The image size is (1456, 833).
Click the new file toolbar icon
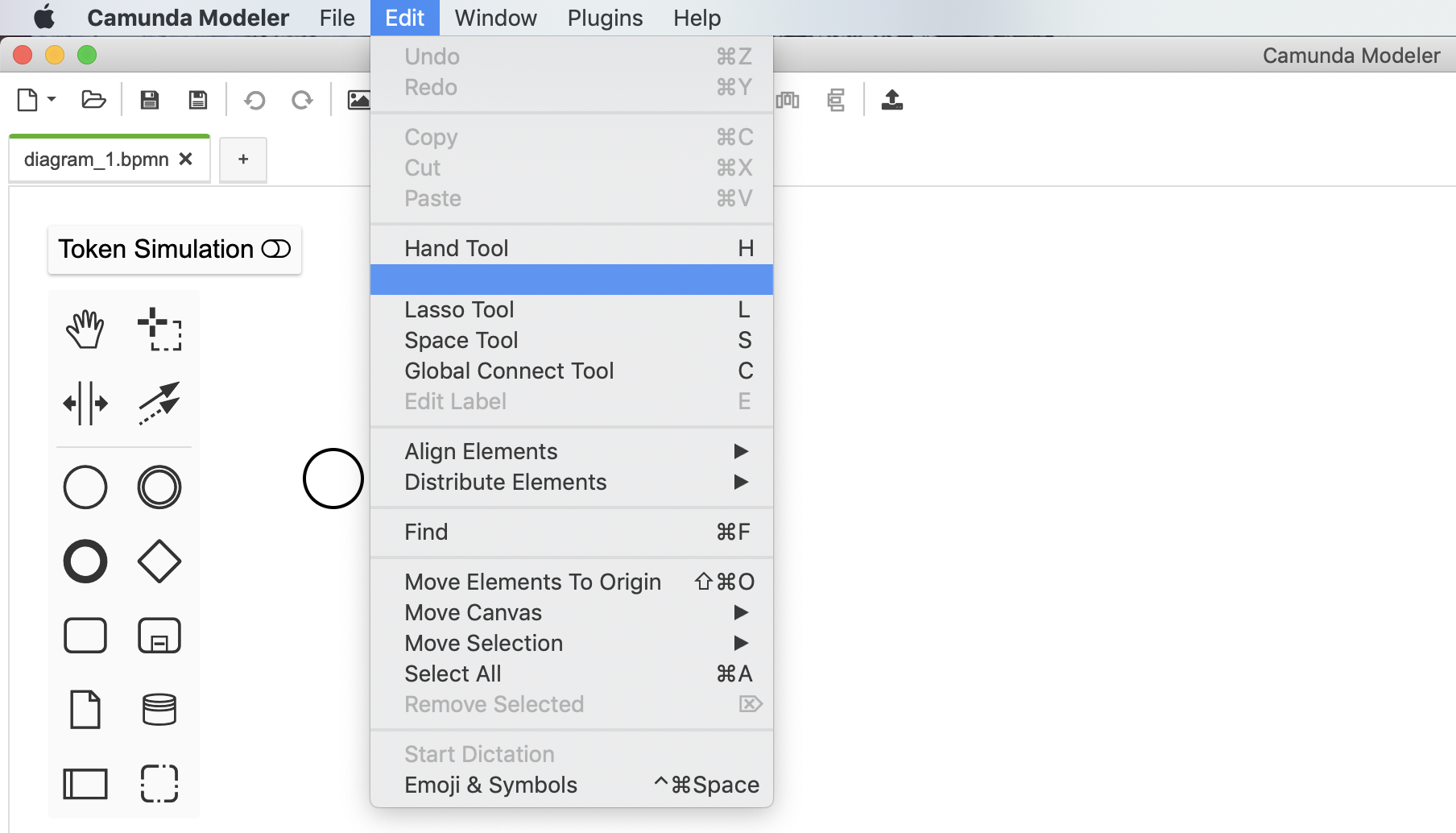[27, 100]
